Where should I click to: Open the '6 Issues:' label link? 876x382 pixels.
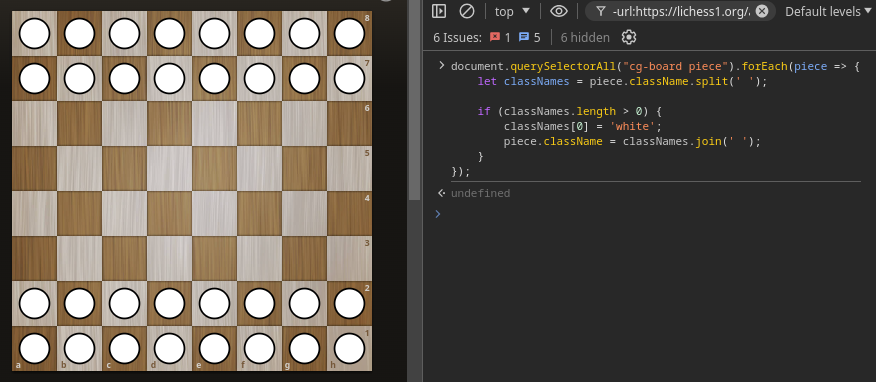(458, 37)
